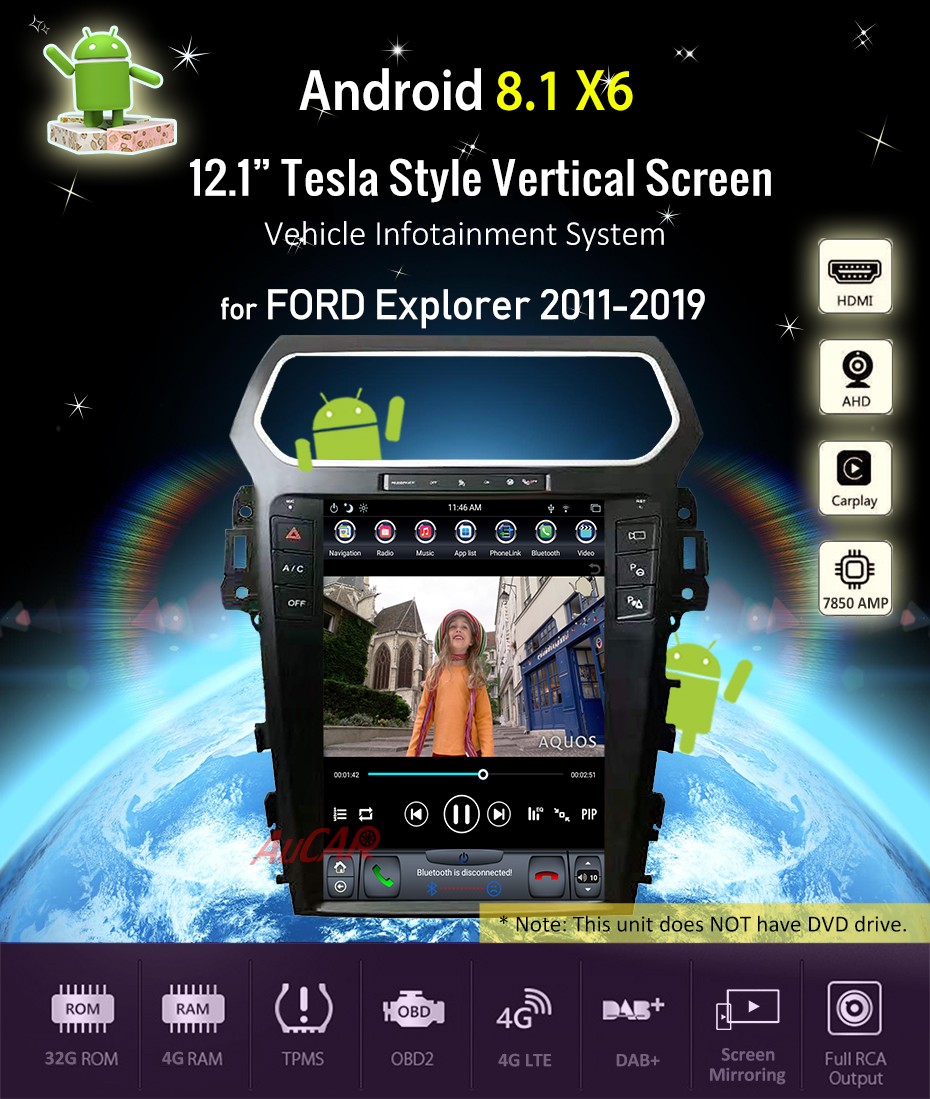Tap the OFF climate button
Image resolution: width=930 pixels, height=1099 pixels.
tap(296, 602)
